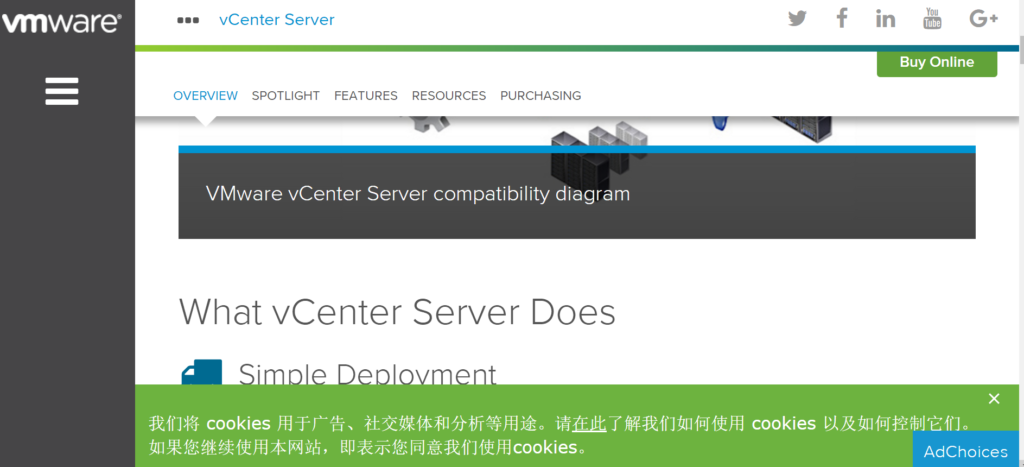Click the Simple Deployment truck icon
1024x467 pixels.
point(201,372)
